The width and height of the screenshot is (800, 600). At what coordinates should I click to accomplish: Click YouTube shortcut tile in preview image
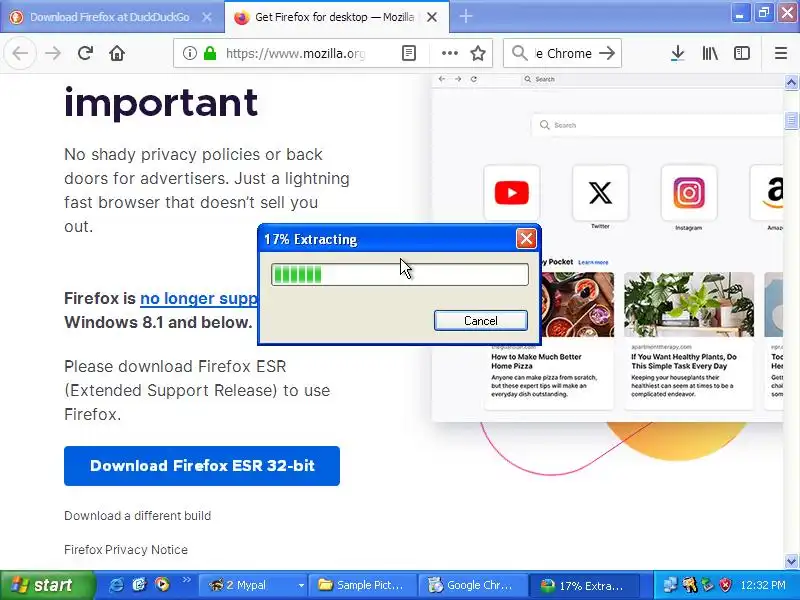(x=511, y=193)
